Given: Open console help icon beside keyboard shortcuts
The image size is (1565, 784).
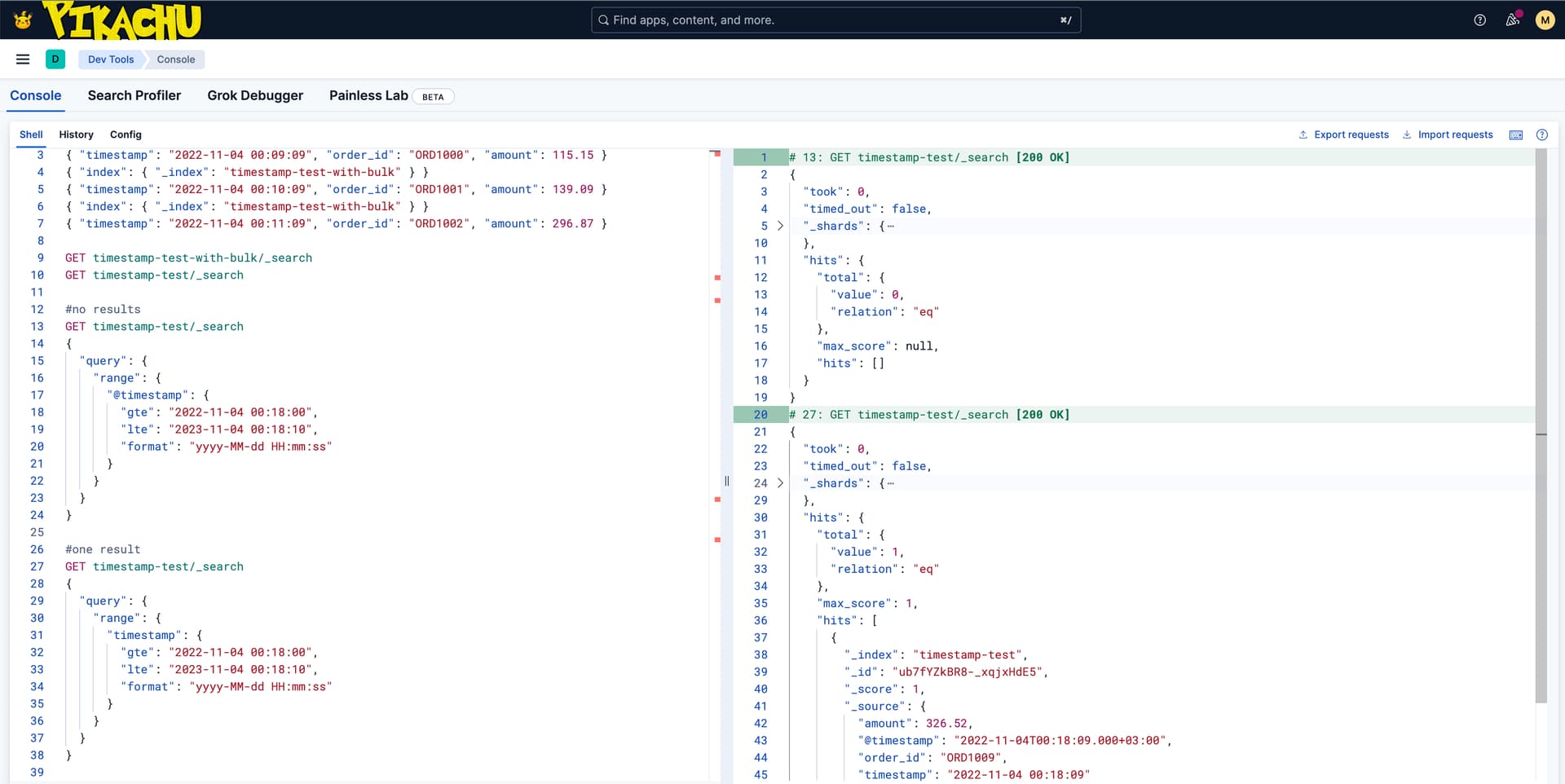Looking at the screenshot, I should (1541, 135).
